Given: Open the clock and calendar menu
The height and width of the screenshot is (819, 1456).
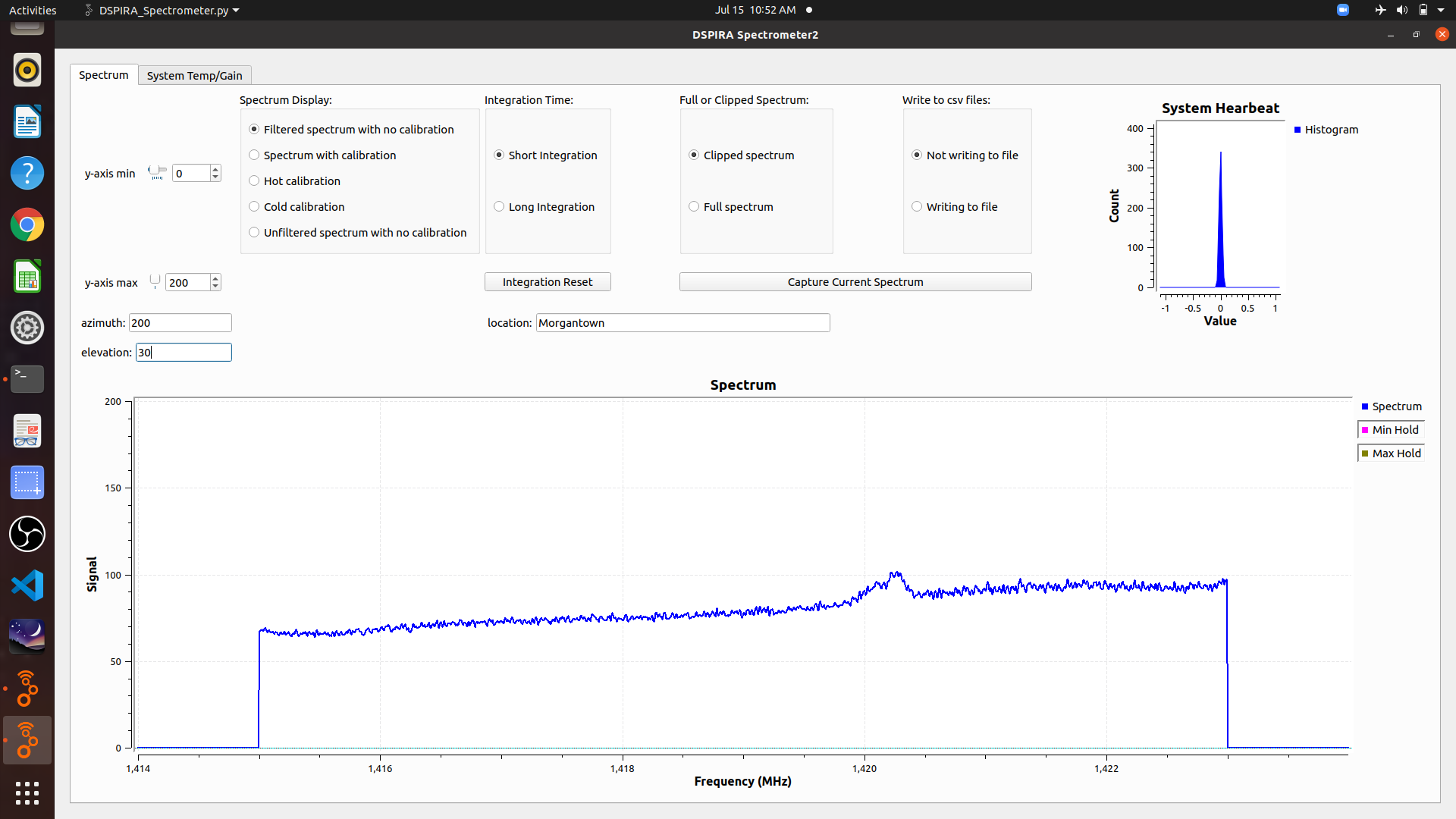Looking at the screenshot, I should tap(755, 10).
